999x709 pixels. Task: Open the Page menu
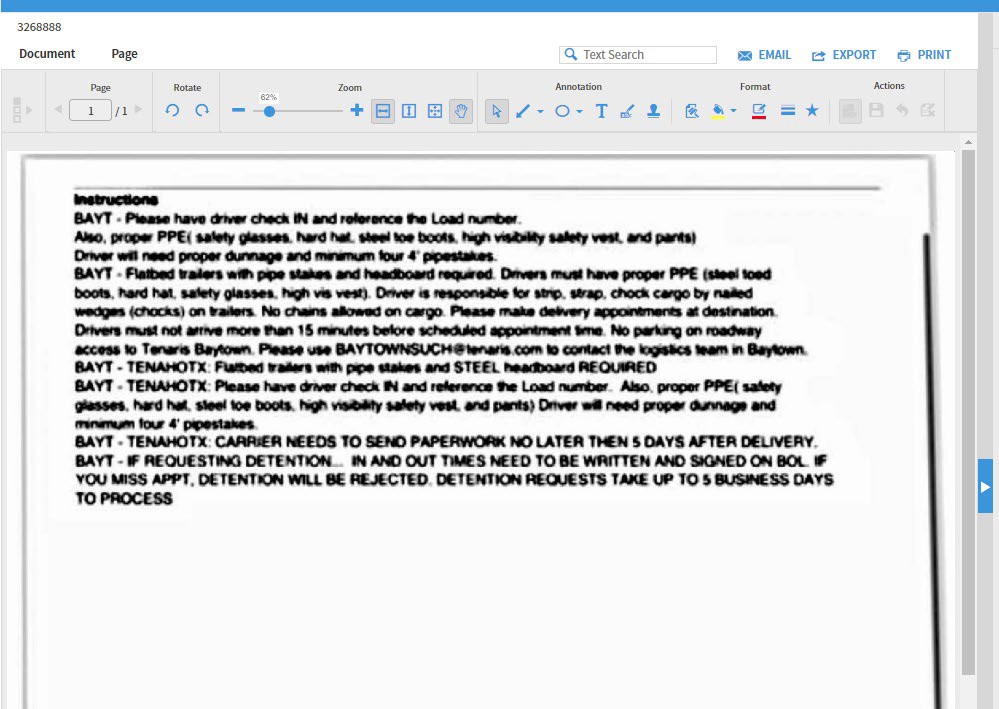click(124, 54)
